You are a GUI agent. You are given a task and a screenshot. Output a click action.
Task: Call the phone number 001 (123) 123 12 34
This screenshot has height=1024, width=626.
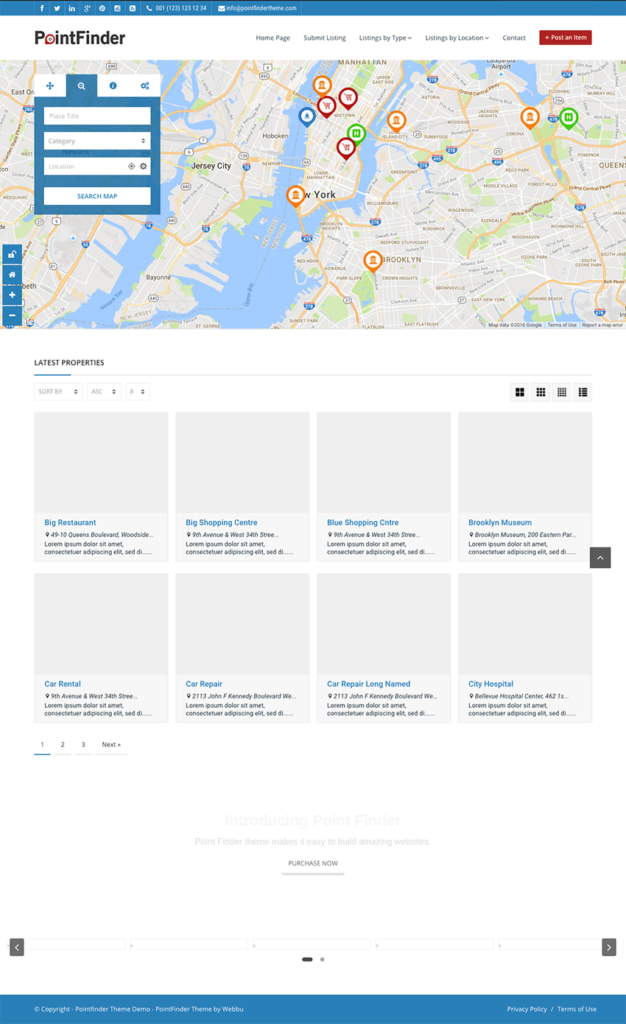(176, 8)
